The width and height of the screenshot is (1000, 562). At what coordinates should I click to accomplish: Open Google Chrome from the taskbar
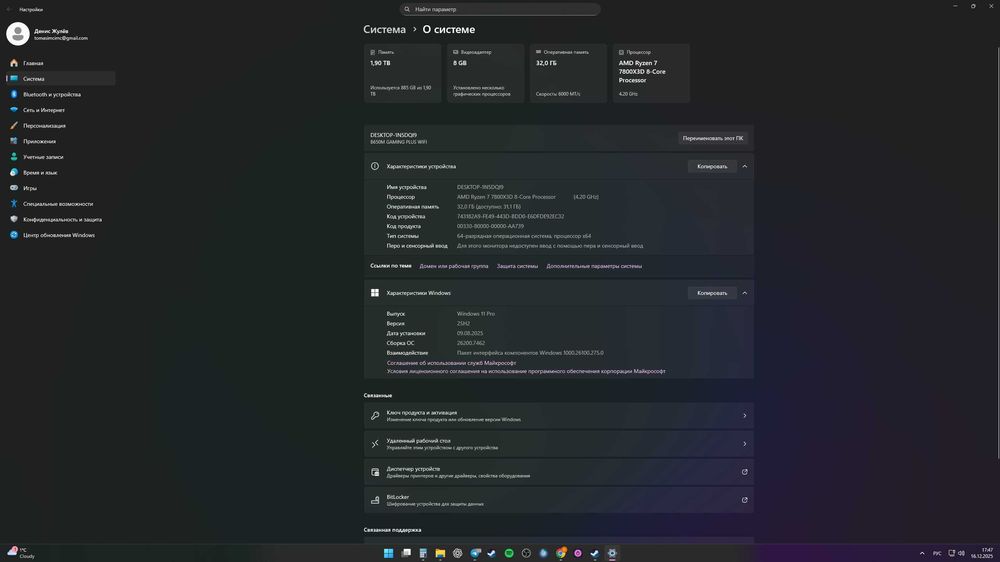pos(561,553)
